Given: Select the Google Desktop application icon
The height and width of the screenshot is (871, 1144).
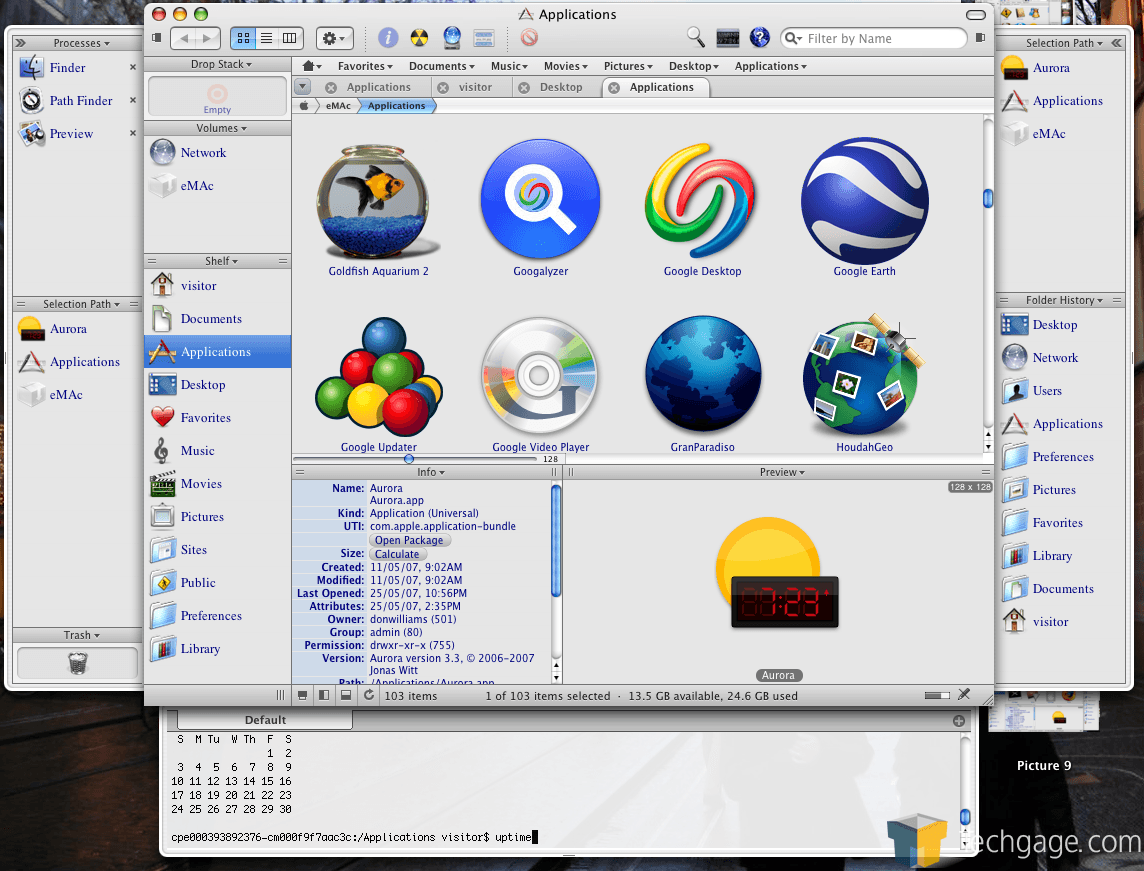Looking at the screenshot, I should (700, 201).
